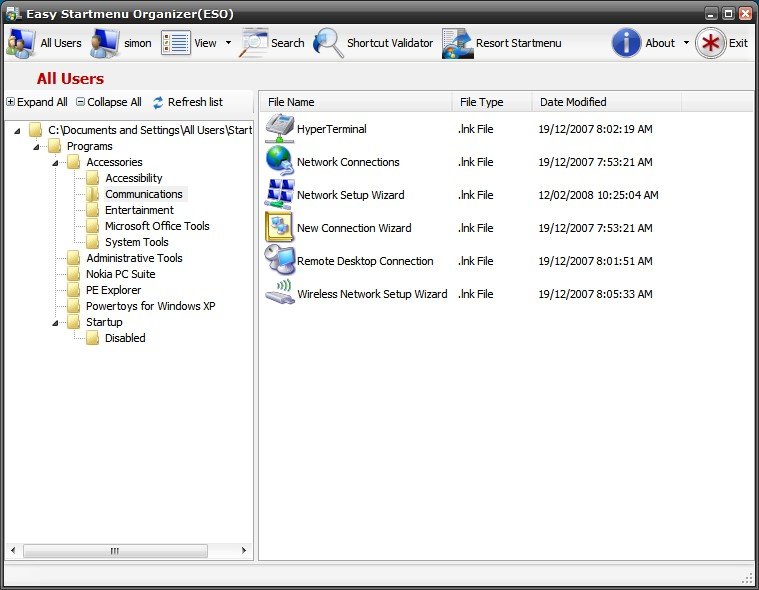Screen dimensions: 759x590
Task: Select the New Connection Wizard file name
Action: (x=354, y=228)
